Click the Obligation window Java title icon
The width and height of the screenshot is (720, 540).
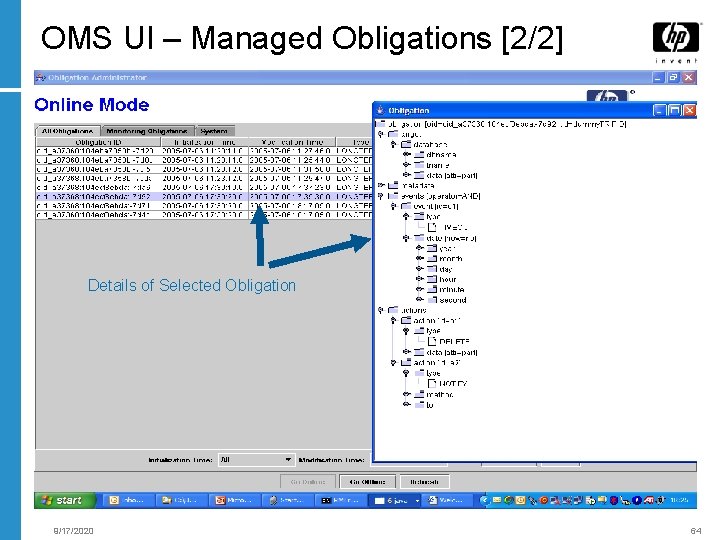point(380,110)
